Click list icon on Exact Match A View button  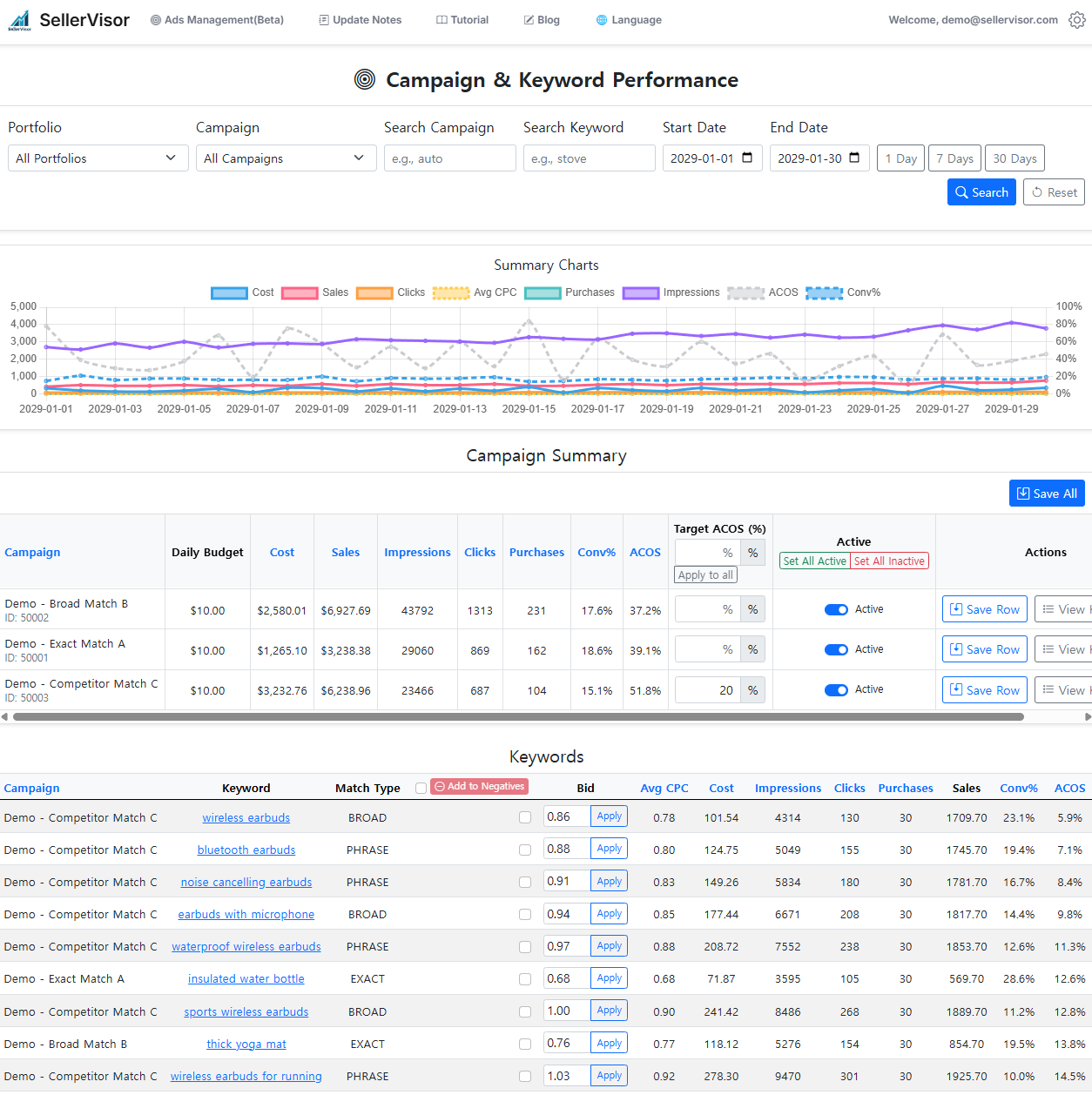[x=1048, y=649]
